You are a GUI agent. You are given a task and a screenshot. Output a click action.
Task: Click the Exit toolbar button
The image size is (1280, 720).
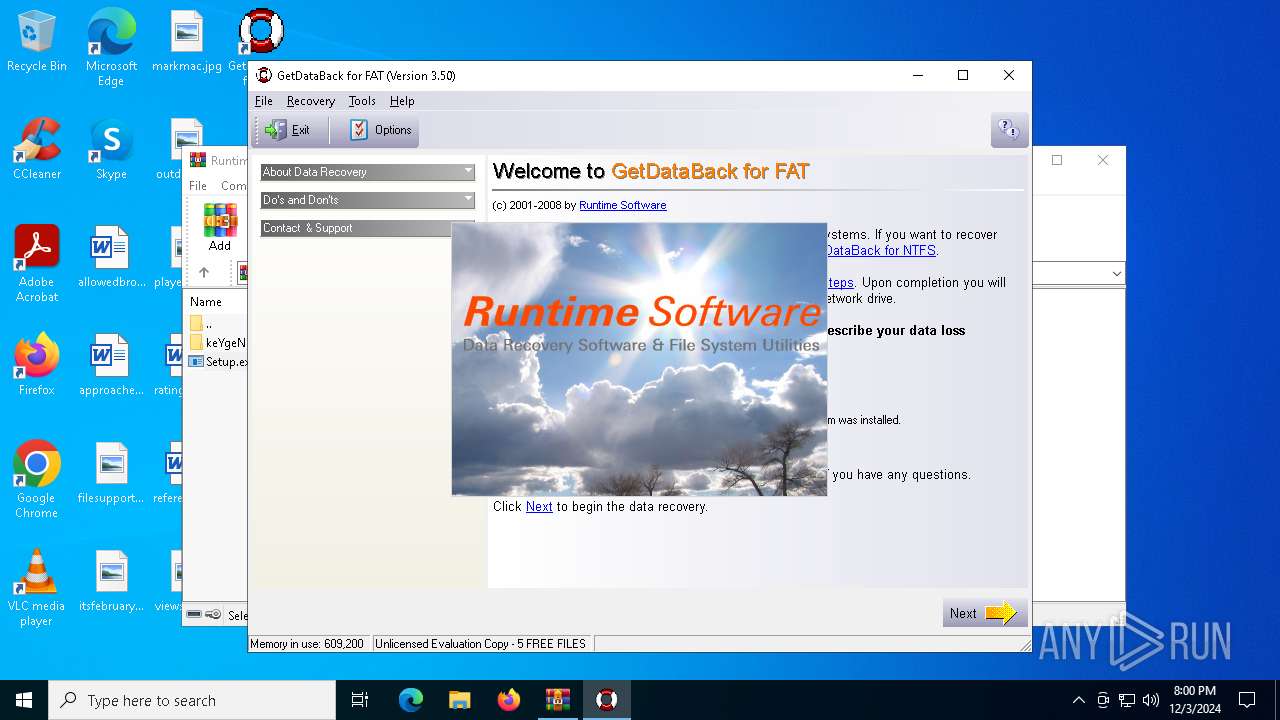tap(289, 130)
